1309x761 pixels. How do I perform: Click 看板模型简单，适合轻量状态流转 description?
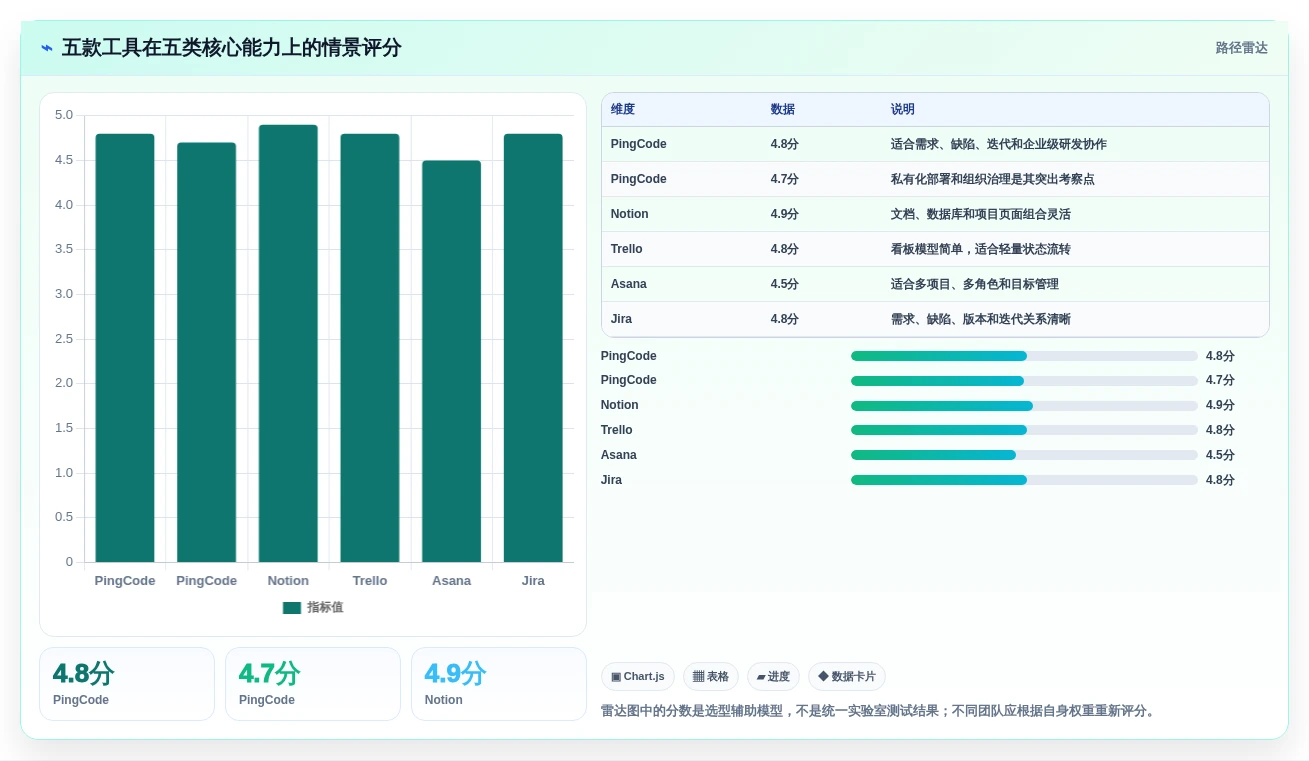[x=981, y=249]
